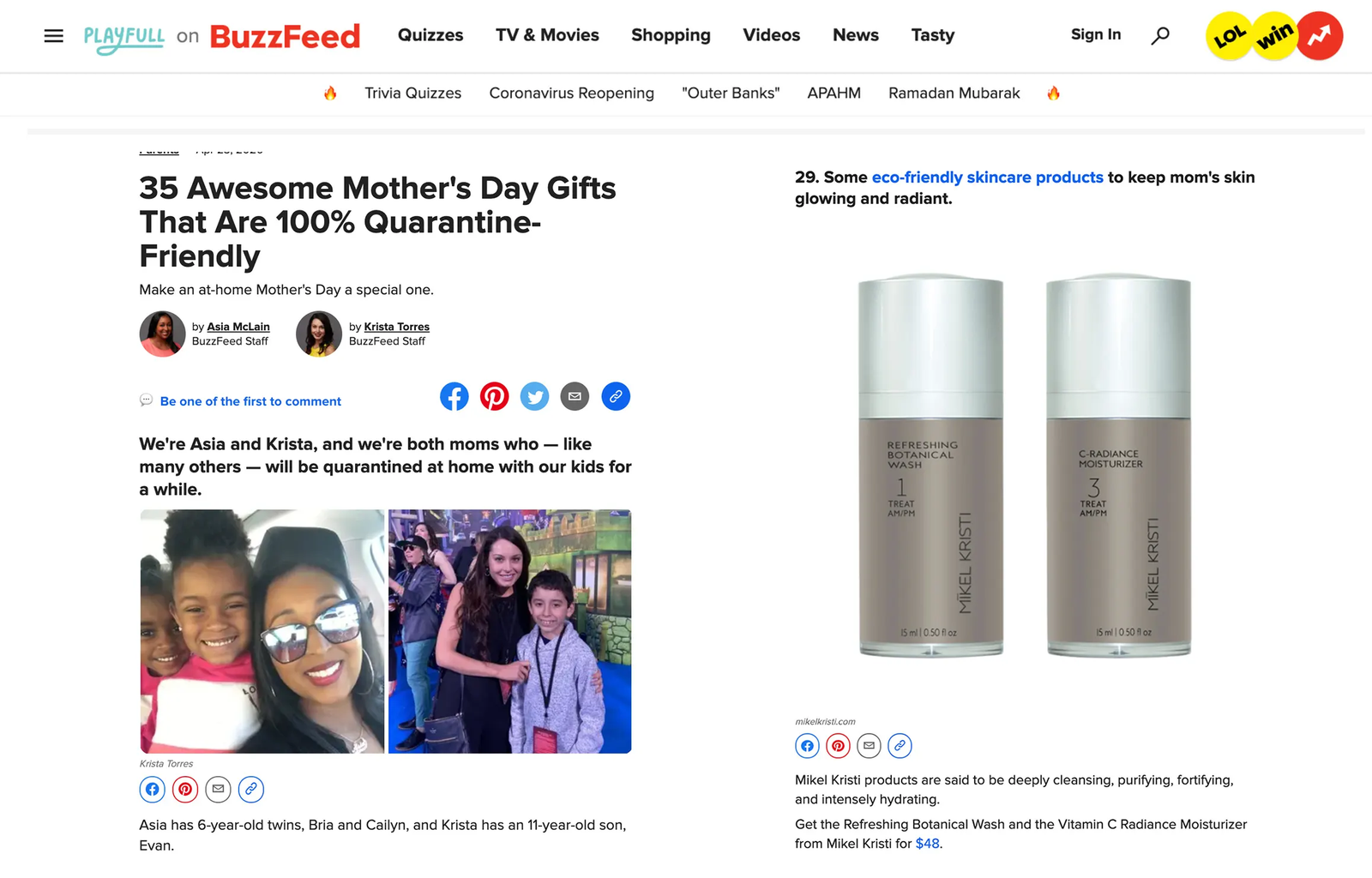
Task: Share article on Pinterest (large red icon)
Action: (x=494, y=396)
